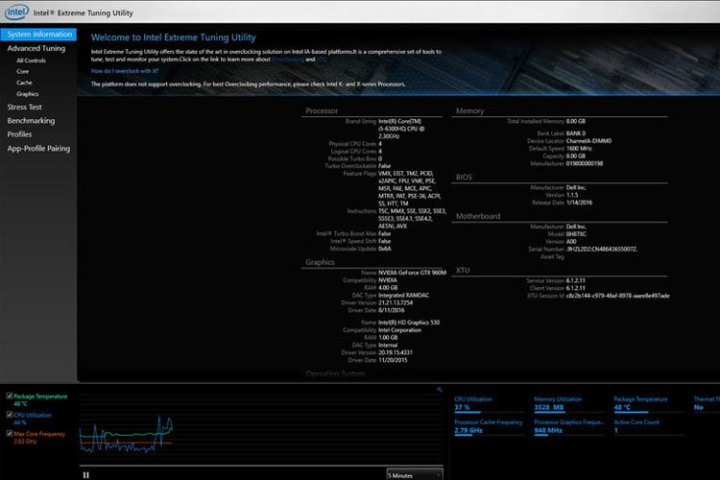This screenshot has height=480, width=720.
Task: Click the Intel logo in title bar
Action: (17, 12)
